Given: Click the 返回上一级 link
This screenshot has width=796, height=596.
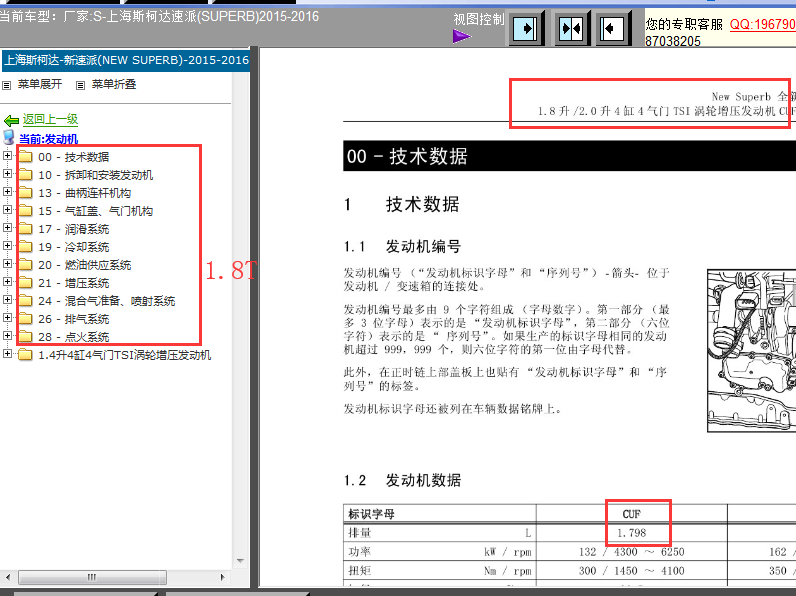Looking at the screenshot, I should [50, 119].
